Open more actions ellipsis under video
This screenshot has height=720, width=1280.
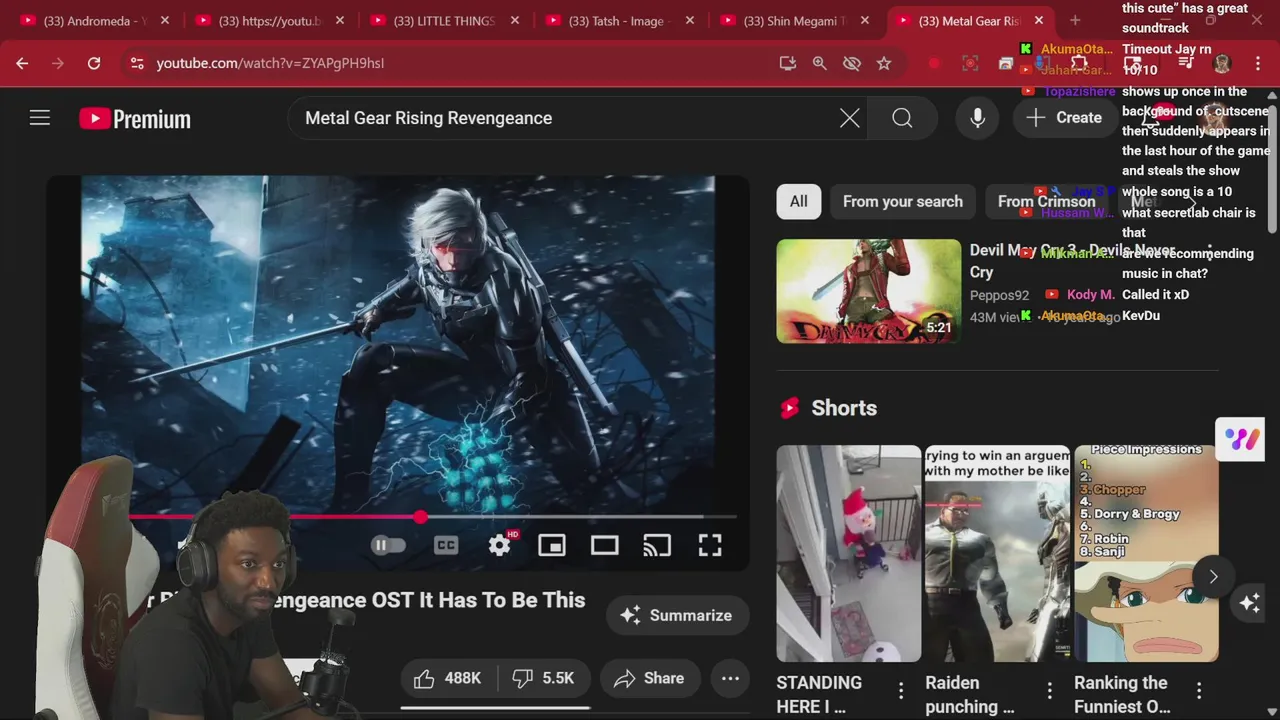(731, 678)
